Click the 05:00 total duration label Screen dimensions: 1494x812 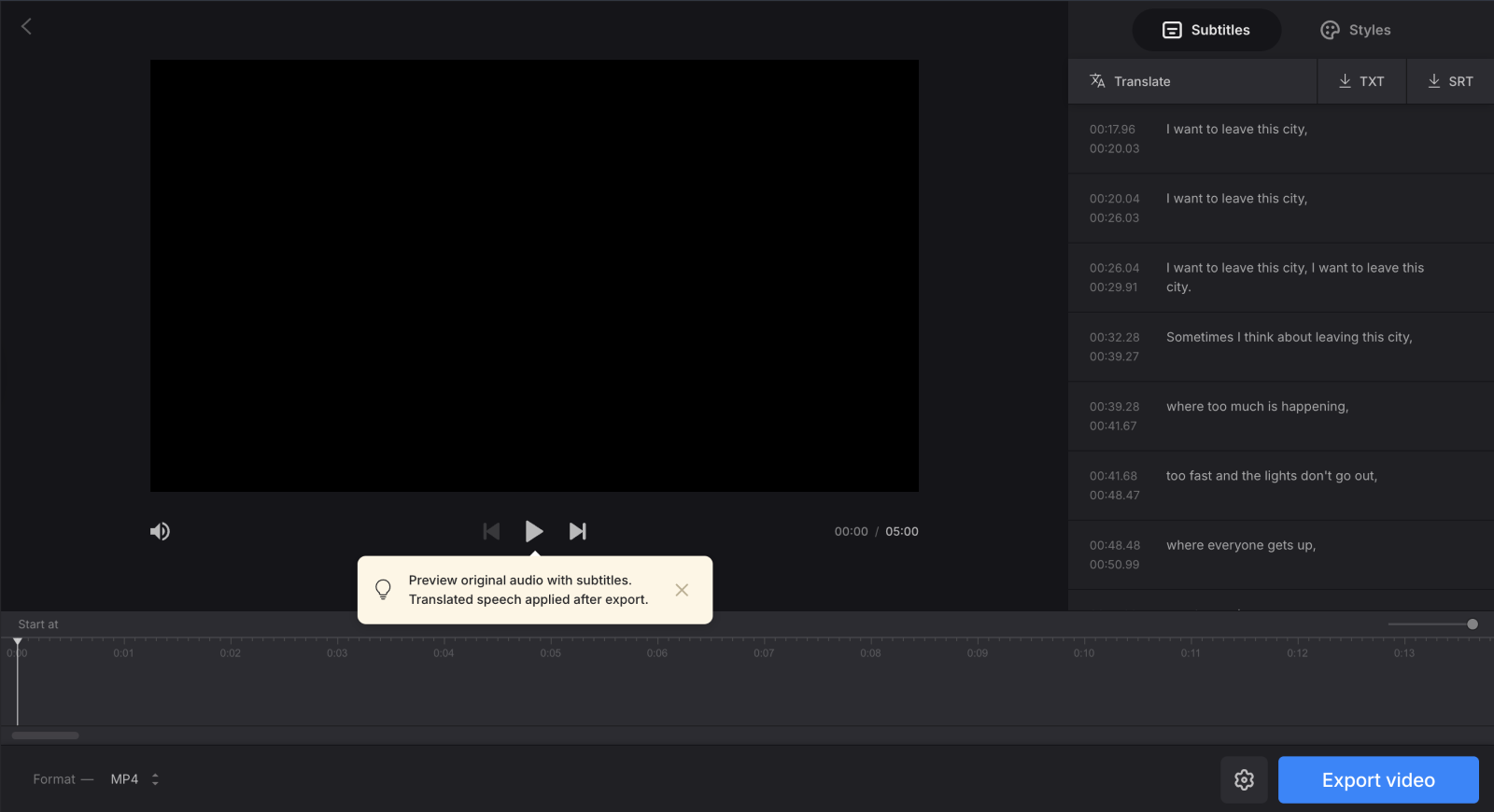(902, 531)
